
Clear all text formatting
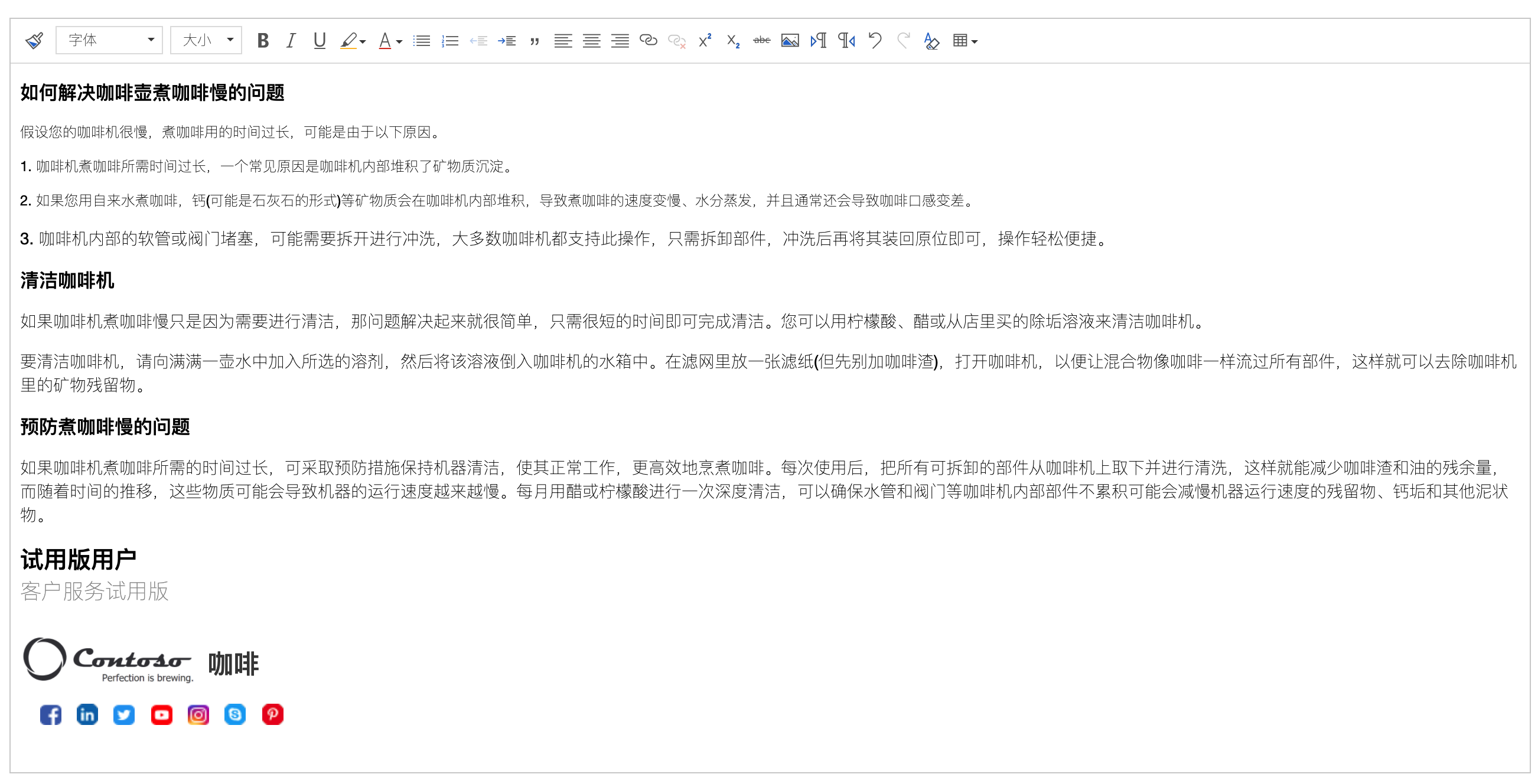point(931,41)
